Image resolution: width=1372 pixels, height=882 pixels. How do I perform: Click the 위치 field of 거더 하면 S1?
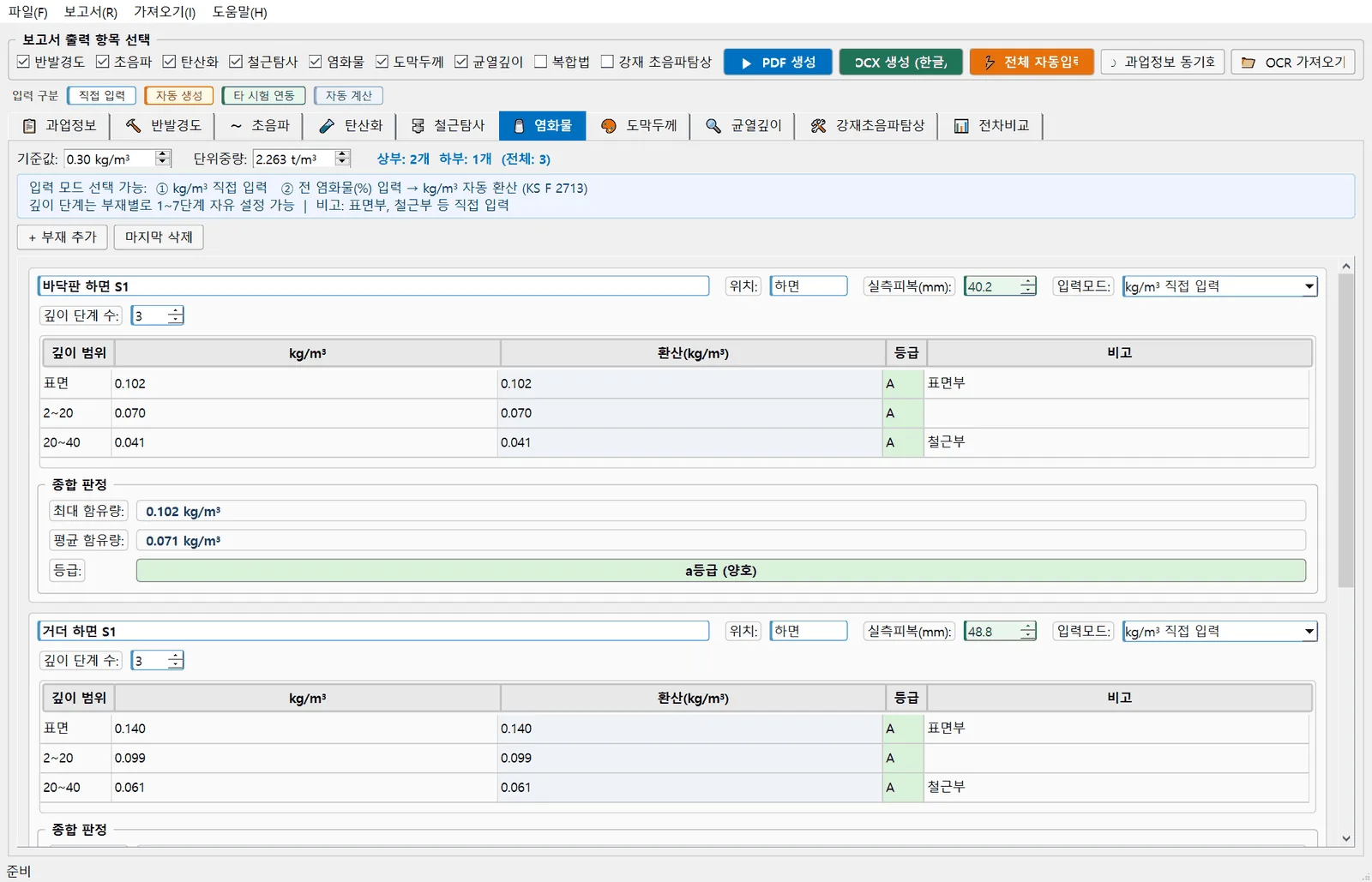tap(809, 632)
